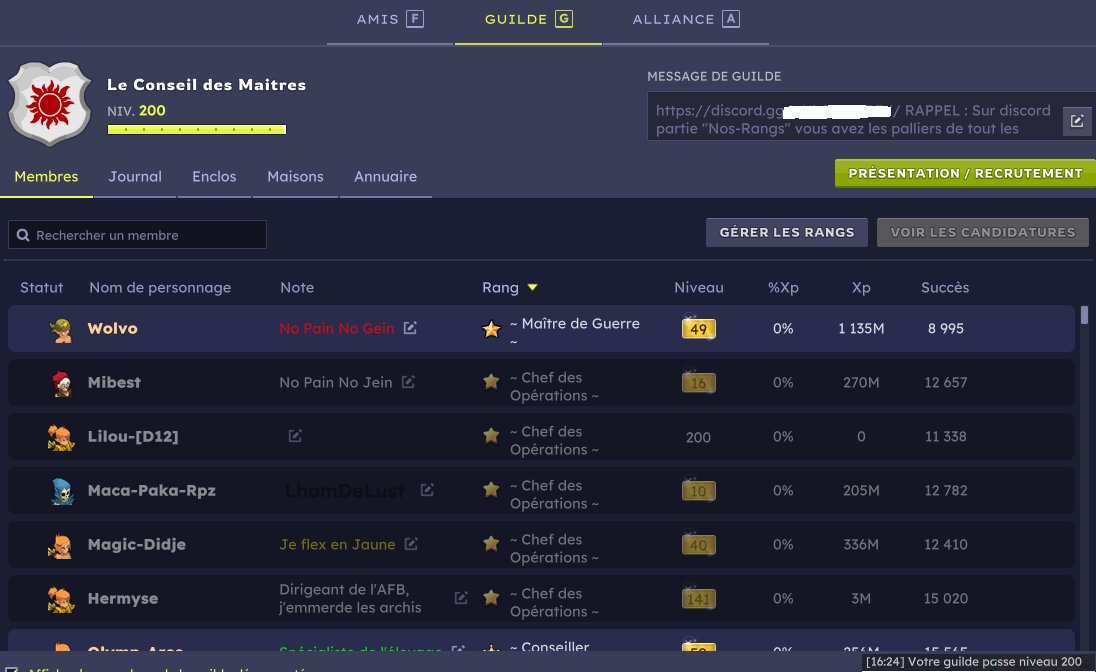Sort by %Xp column header
Image resolution: width=1096 pixels, height=672 pixels.
point(783,287)
